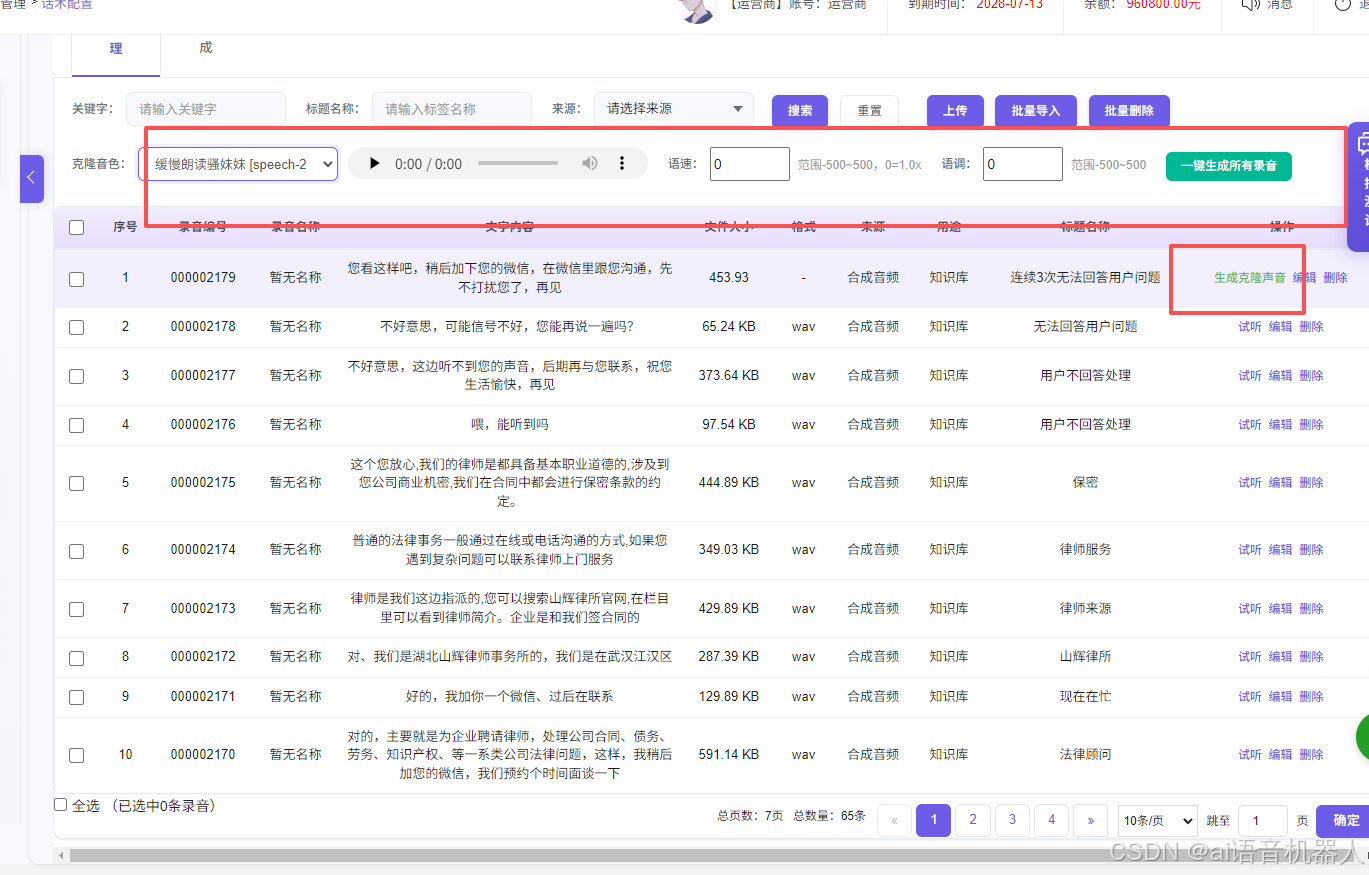
Task: Click the 标题名称 cell 律师服务
Action: 1085,550
